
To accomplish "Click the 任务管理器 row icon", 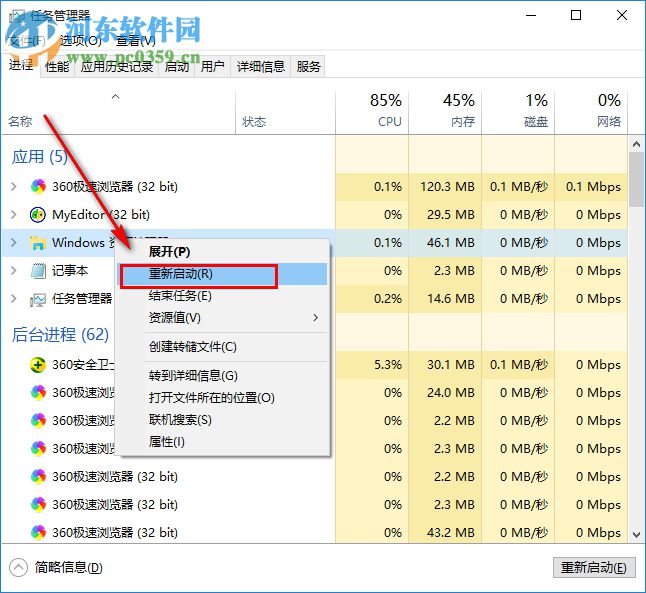I will (38, 299).
